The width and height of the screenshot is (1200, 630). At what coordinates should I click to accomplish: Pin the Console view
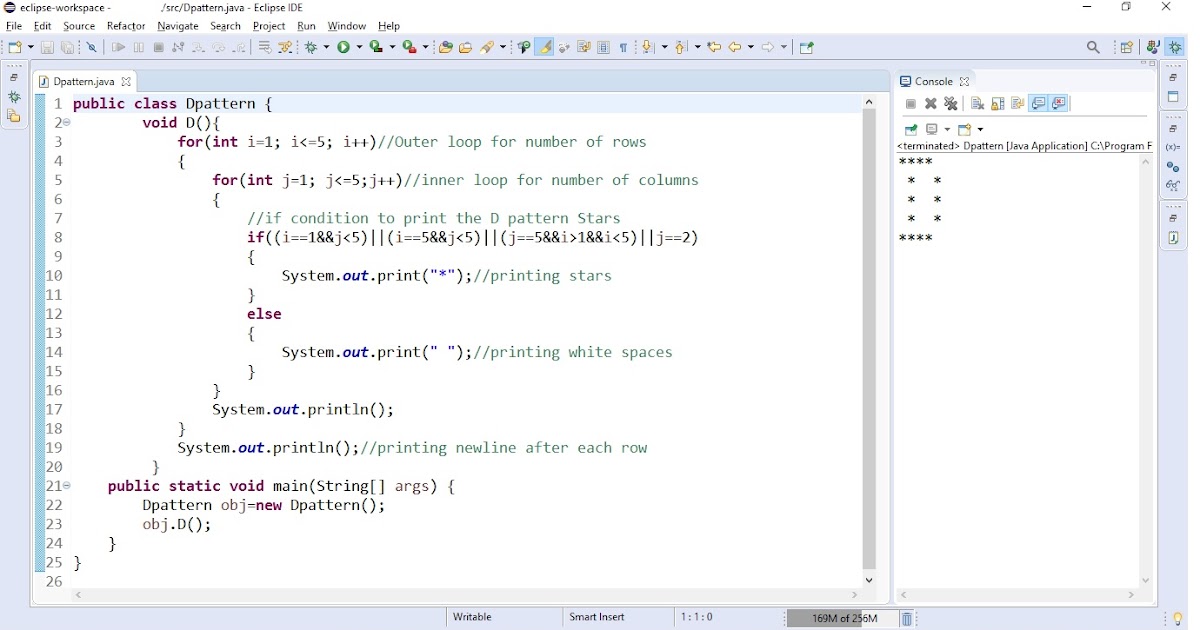[910, 129]
